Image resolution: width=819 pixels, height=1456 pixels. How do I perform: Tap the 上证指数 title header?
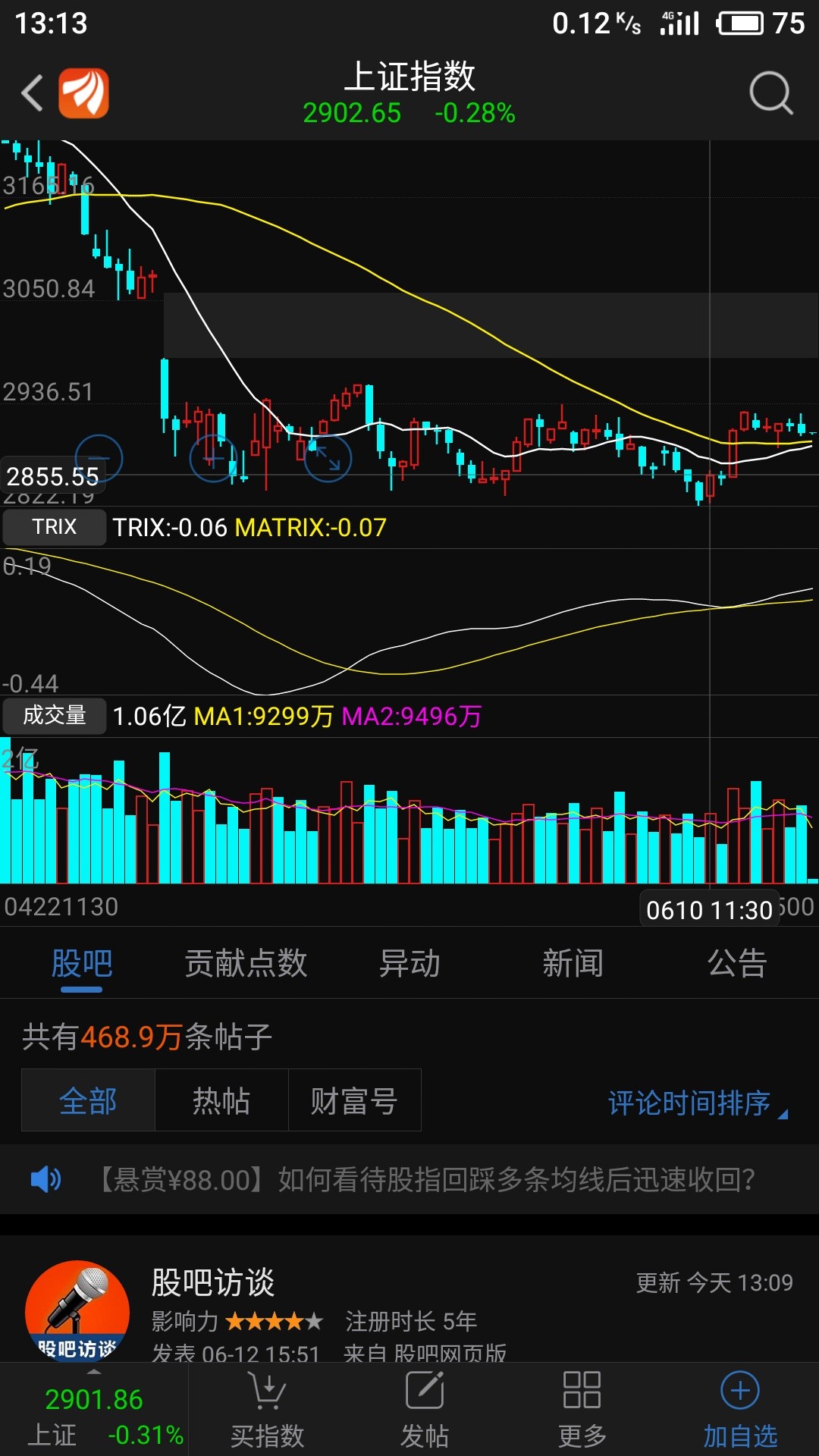[409, 77]
